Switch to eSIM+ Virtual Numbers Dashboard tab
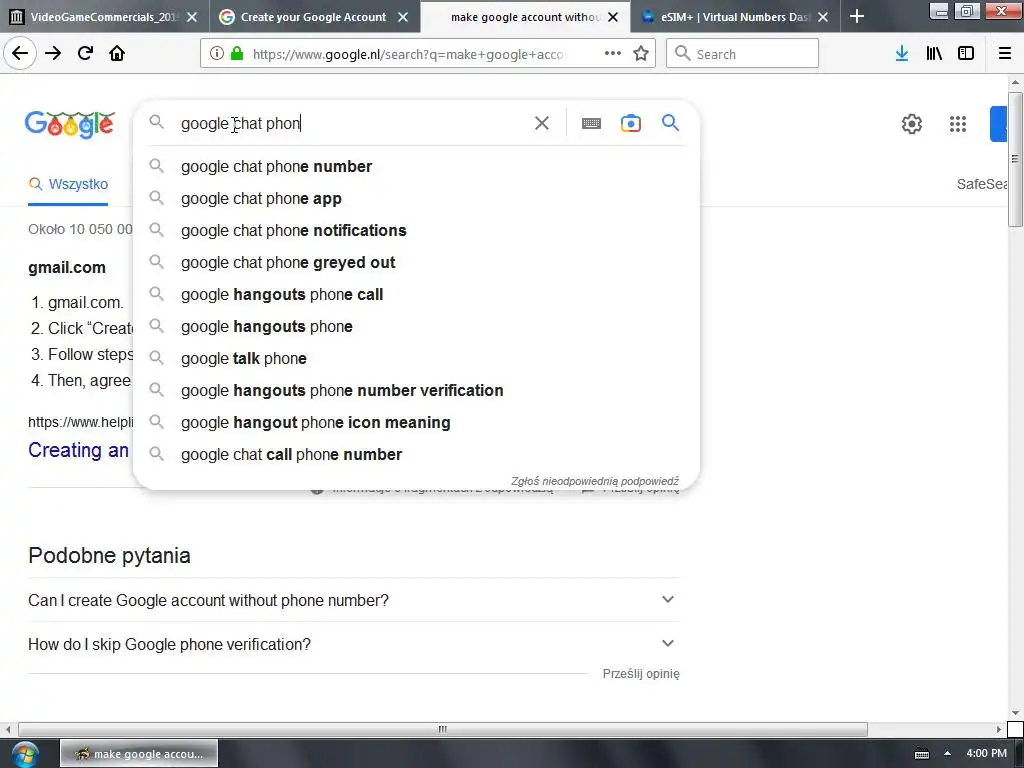Image resolution: width=1024 pixels, height=768 pixels. 735,17
